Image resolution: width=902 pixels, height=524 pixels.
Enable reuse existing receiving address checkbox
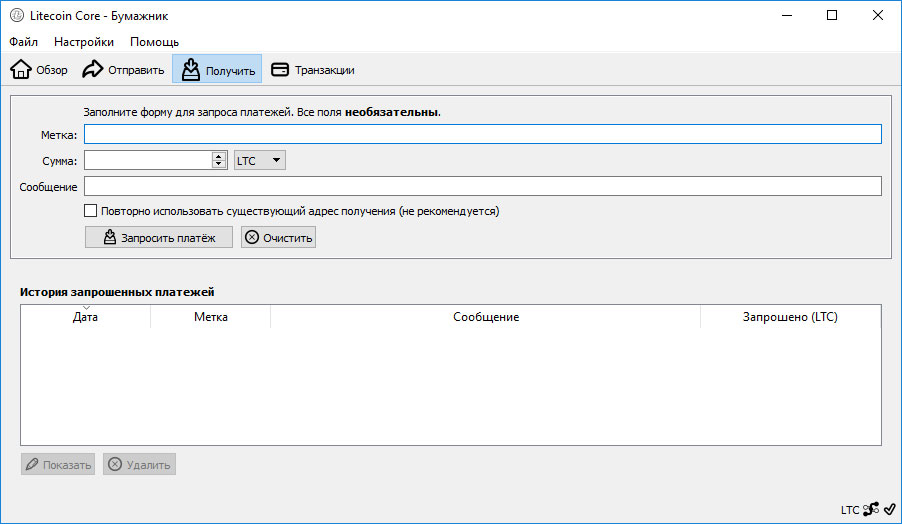(90, 211)
